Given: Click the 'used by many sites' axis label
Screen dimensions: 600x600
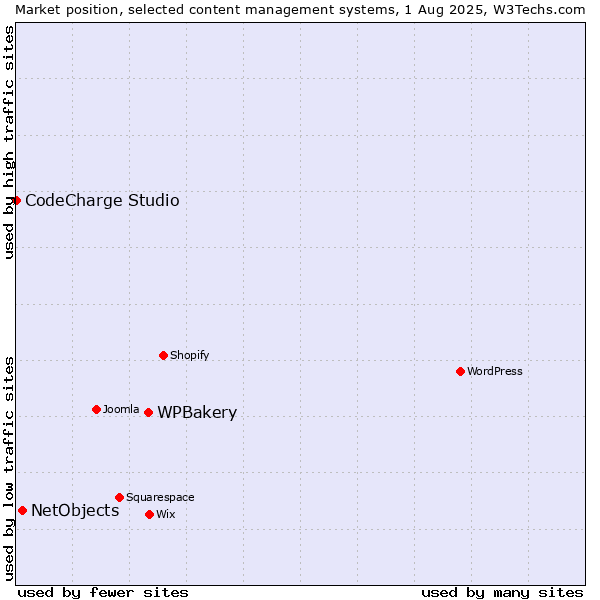Looking at the screenshot, I should click(x=502, y=593).
